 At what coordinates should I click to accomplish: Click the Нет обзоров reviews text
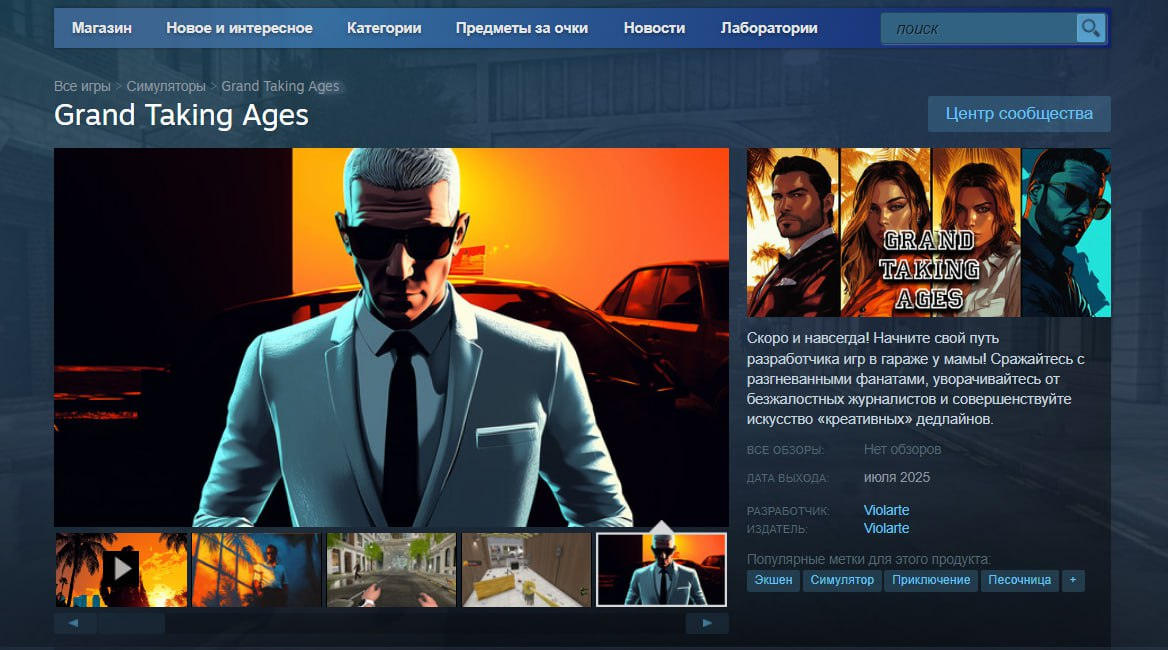pos(902,450)
